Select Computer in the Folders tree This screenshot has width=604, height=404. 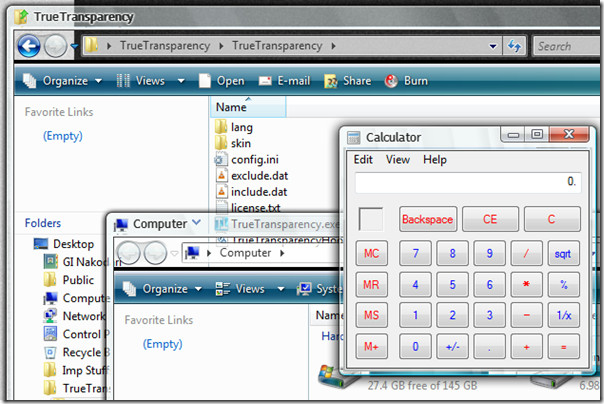pos(76,298)
